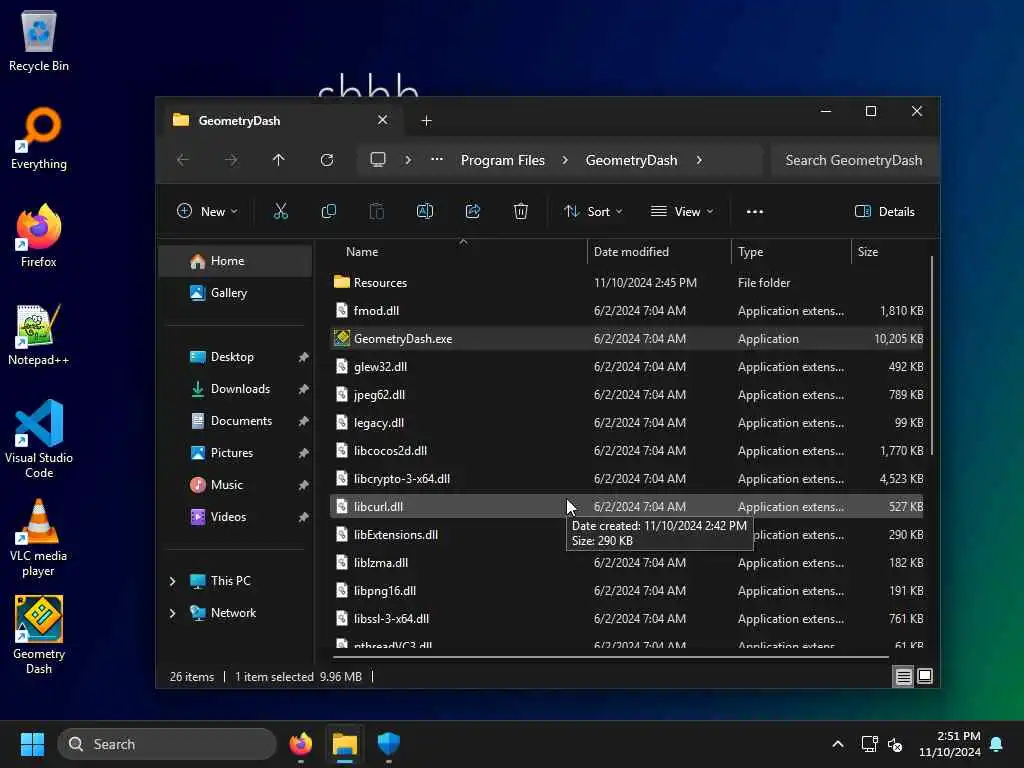Image resolution: width=1024 pixels, height=768 pixels.
Task: Switch to details list view icon in status bar
Action: (903, 677)
